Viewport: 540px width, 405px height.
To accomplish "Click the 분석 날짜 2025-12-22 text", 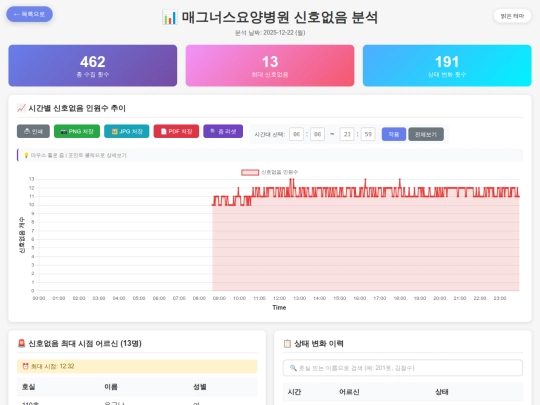I will (270, 33).
